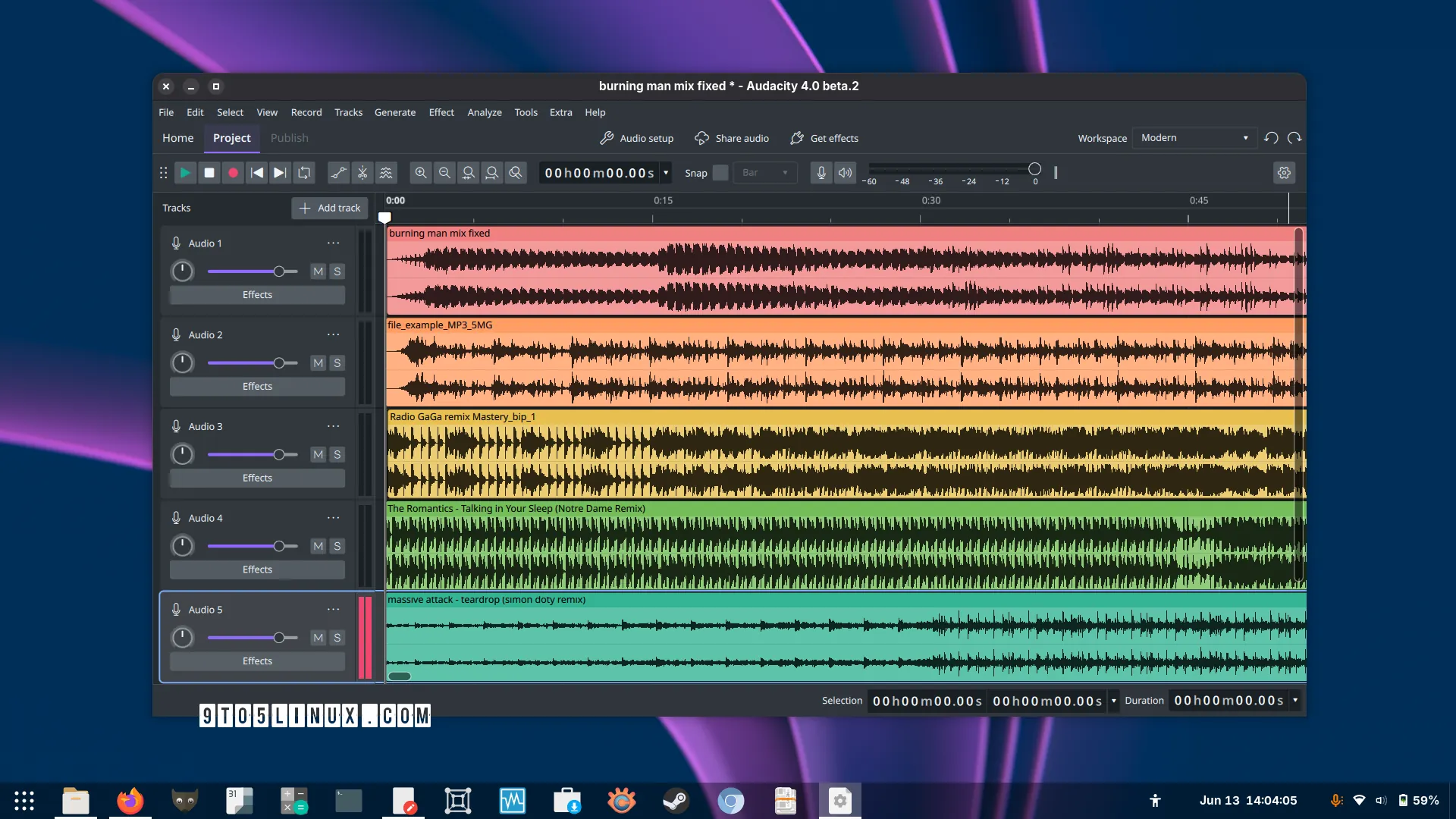Open Firefox from the taskbar

click(x=130, y=801)
